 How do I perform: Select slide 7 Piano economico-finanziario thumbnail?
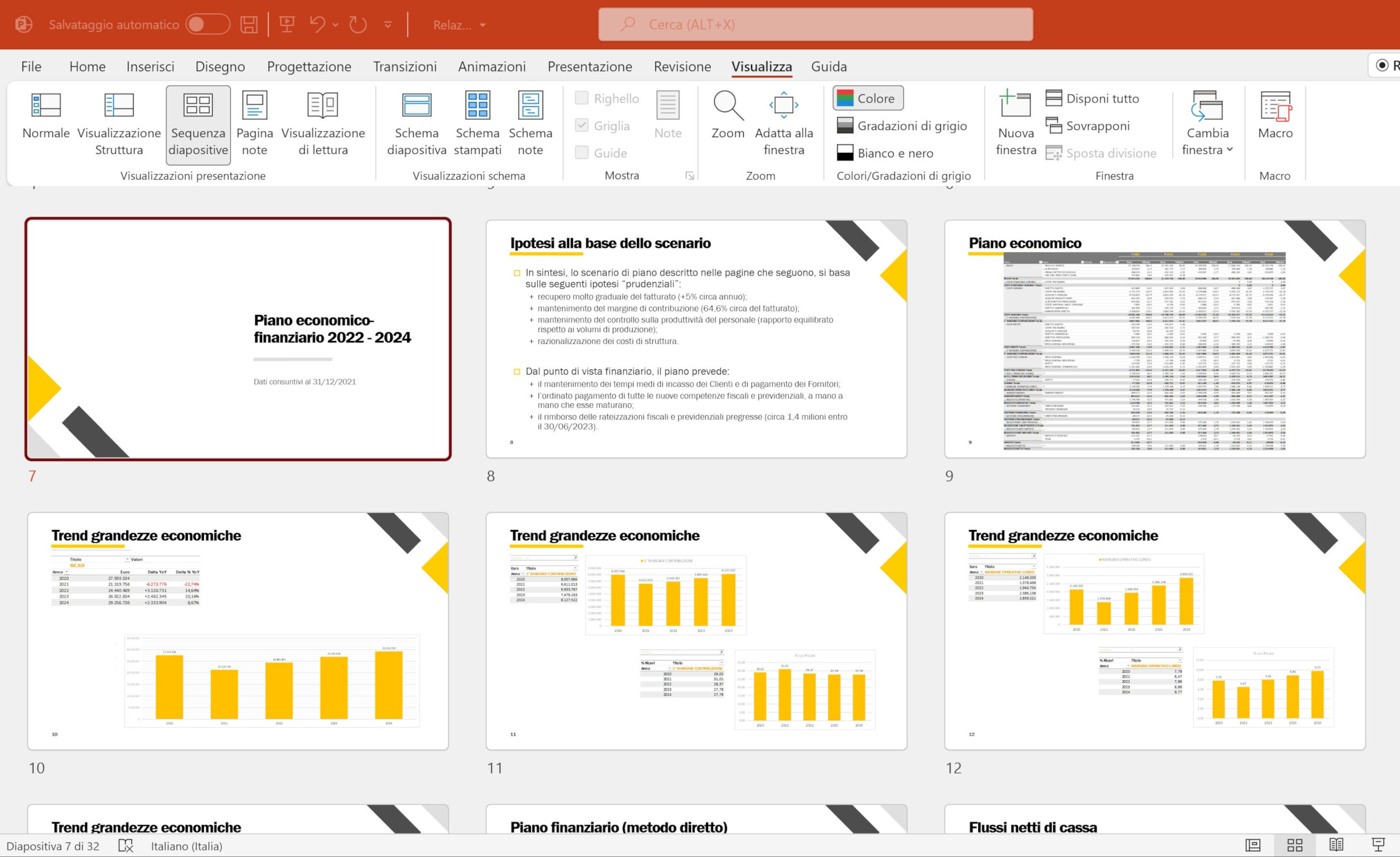click(x=238, y=339)
